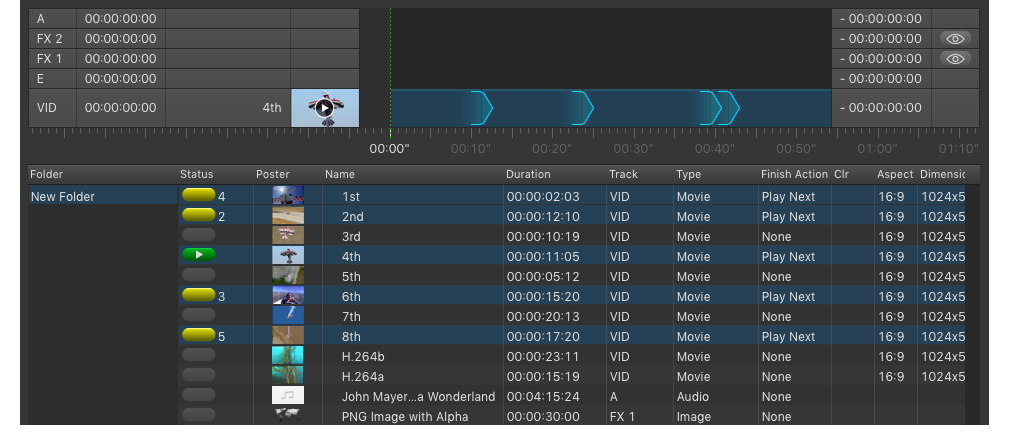This screenshot has height=445, width=1009.
Task: Click the 7th movie duration 00:00:20:13
Action: (x=543, y=316)
